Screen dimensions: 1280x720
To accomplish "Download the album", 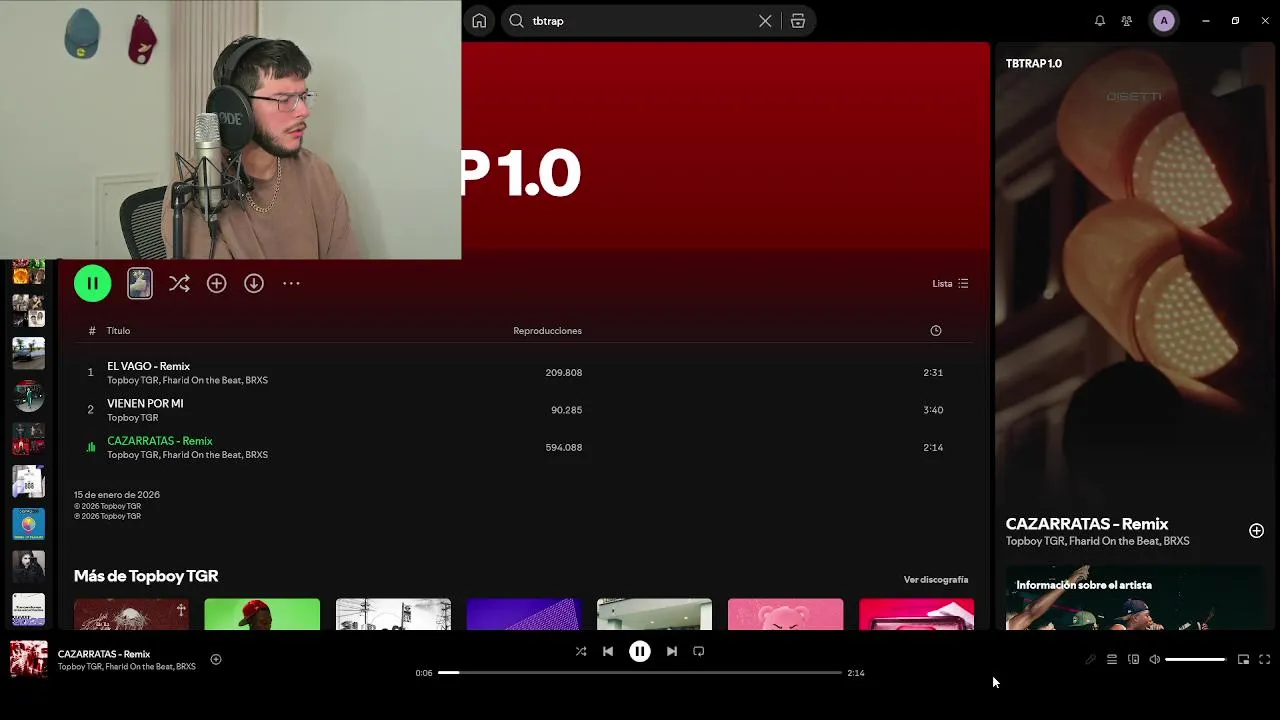I will (254, 284).
